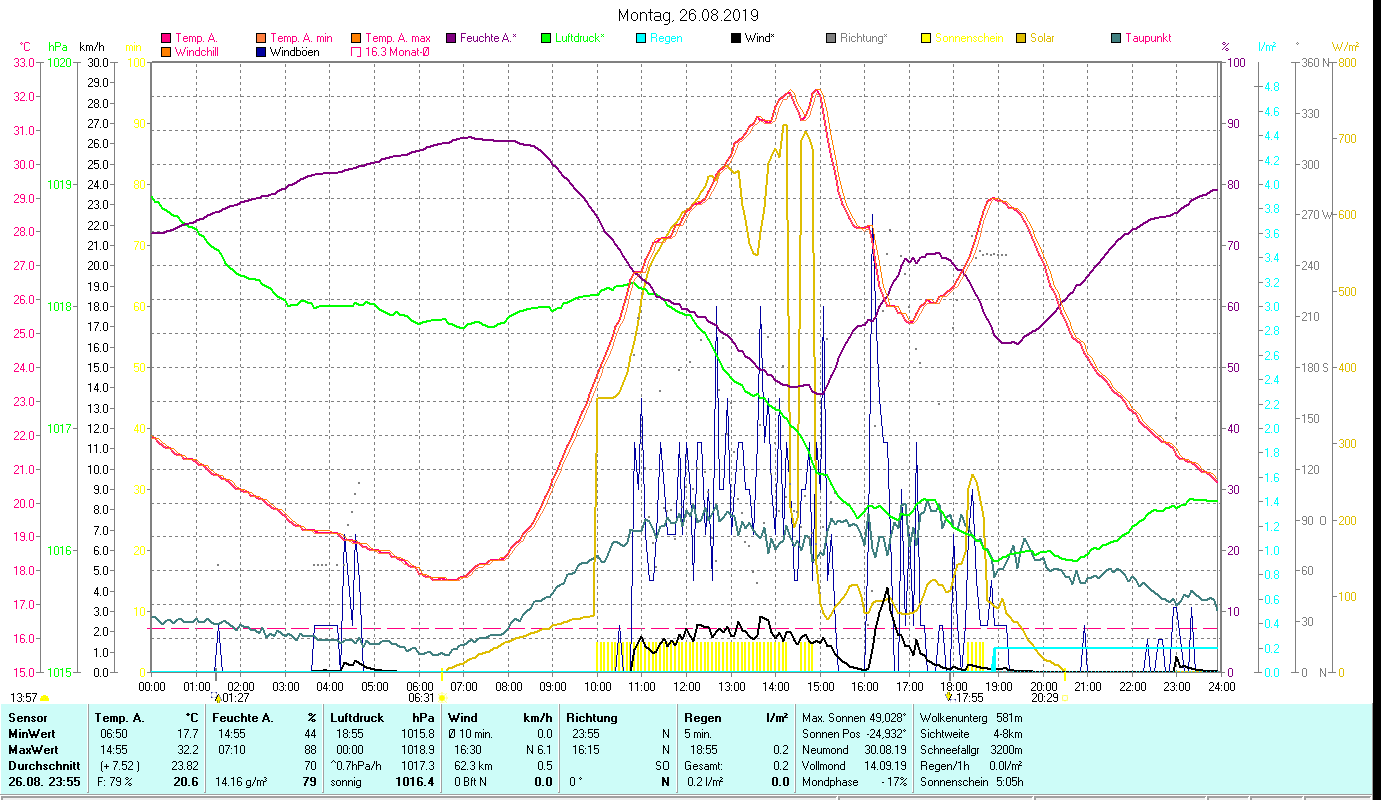Click the orange Windchill legend square
The width and height of the screenshot is (1381, 800).
click(166, 52)
